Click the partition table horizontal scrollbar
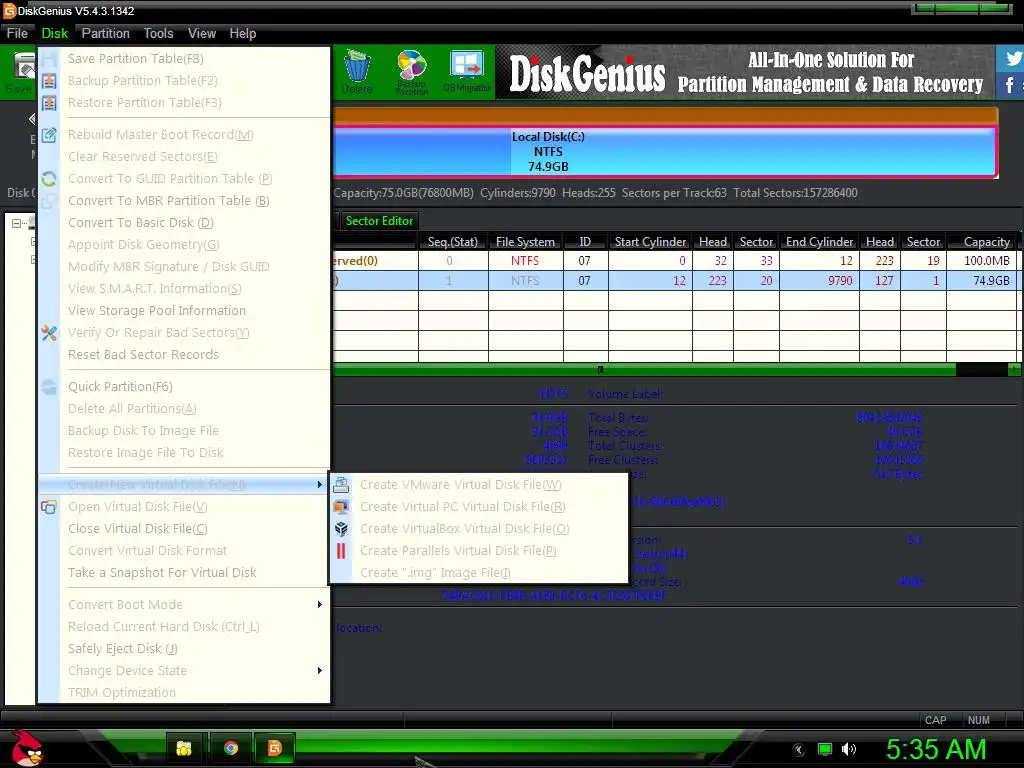Viewport: 1024px width, 768px height. 645,370
